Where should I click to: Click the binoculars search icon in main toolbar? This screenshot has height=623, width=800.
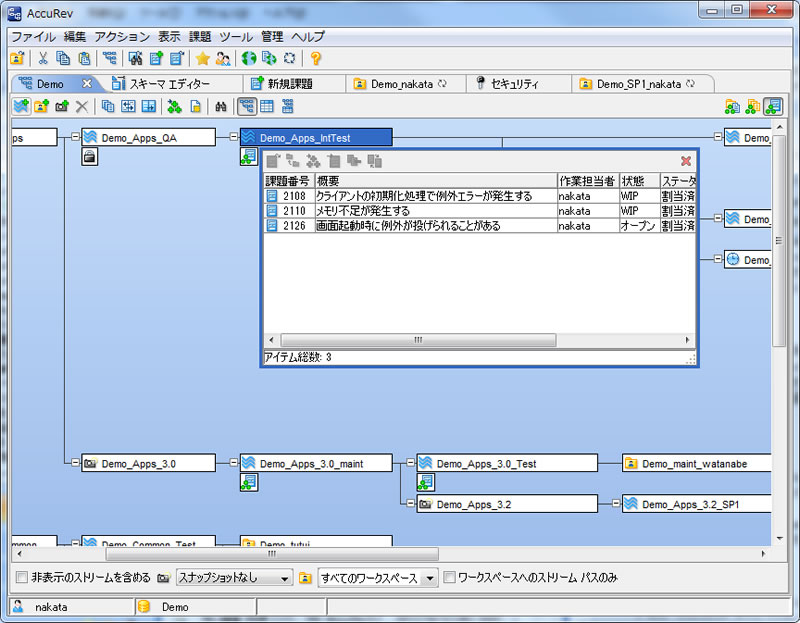(x=135, y=58)
